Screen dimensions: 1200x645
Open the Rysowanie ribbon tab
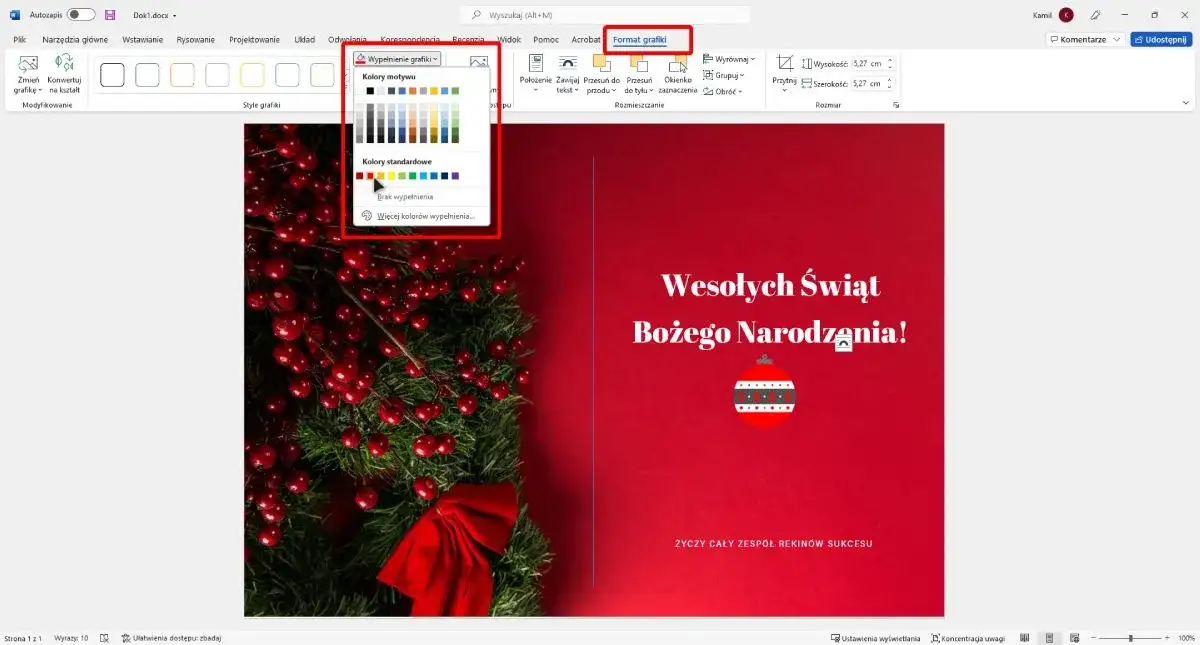(x=194, y=39)
